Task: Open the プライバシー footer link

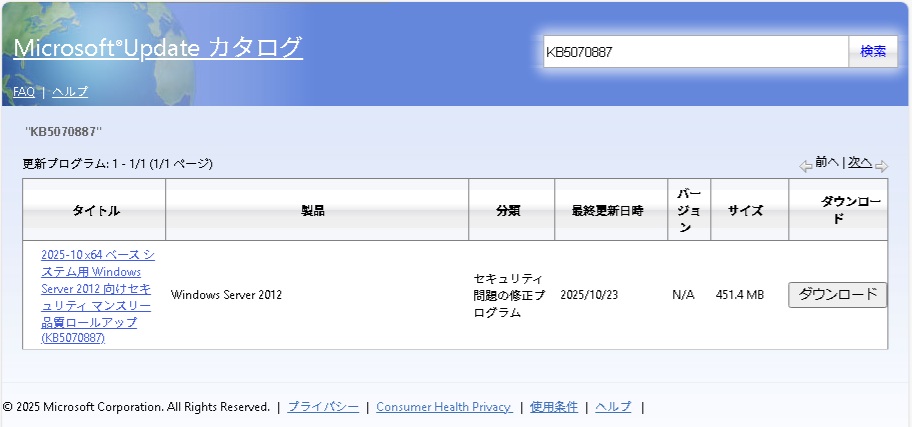Action: pos(323,407)
